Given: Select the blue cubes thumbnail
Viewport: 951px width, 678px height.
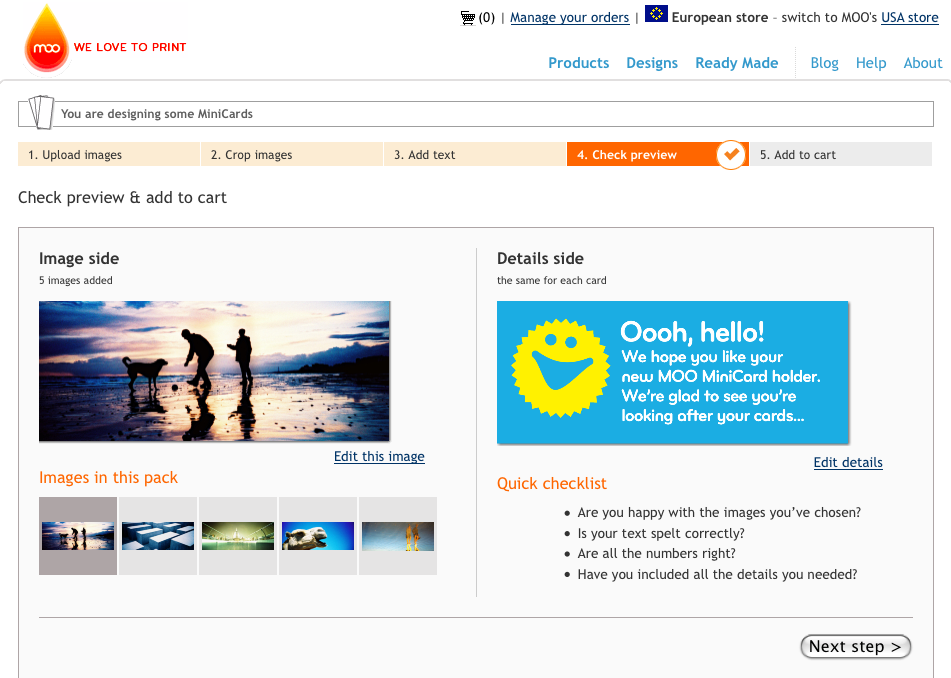Looking at the screenshot, I should point(158,536).
